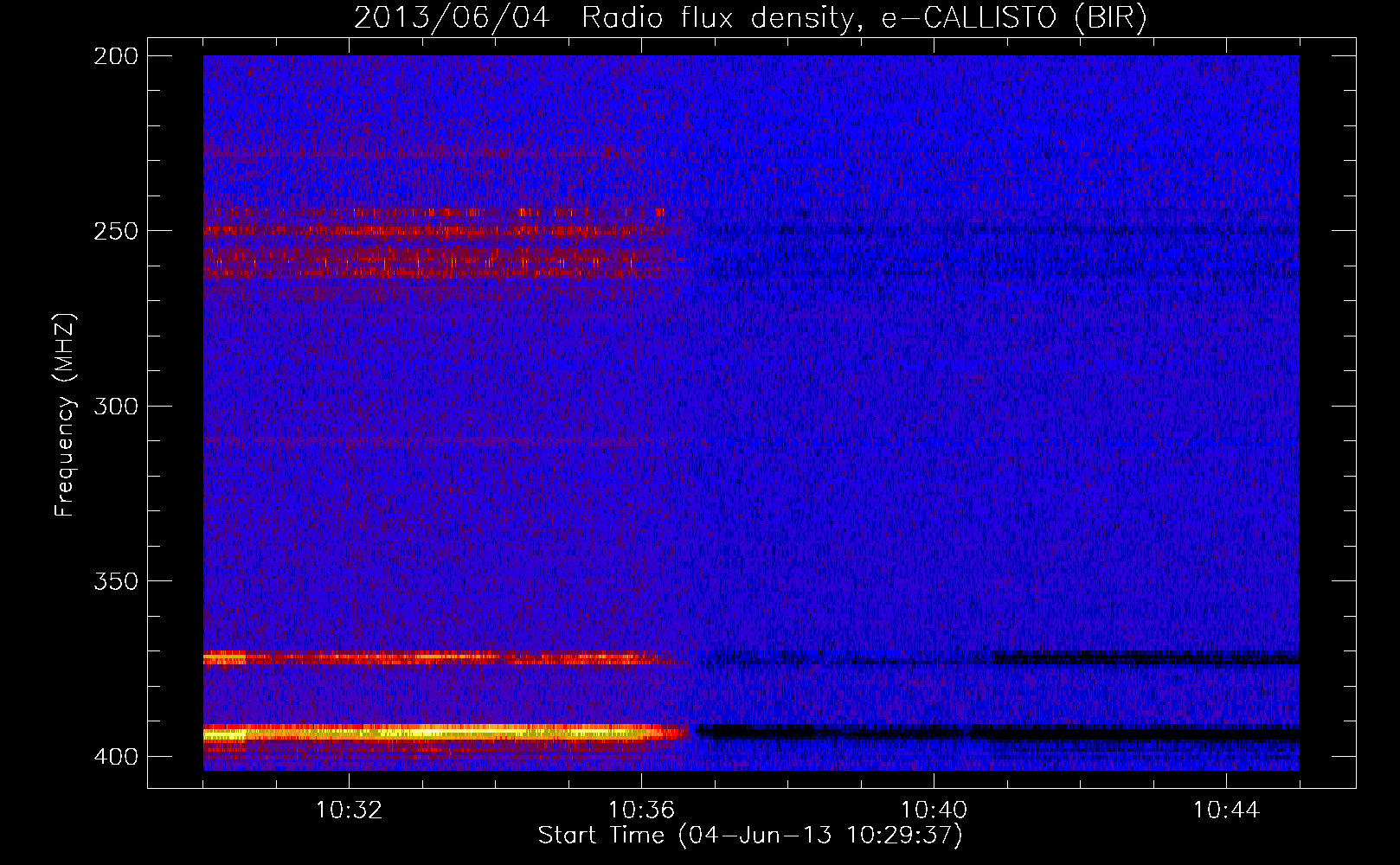The height and width of the screenshot is (865, 1400).
Task: Click the 10:40 time tick label
Action: tap(934, 811)
